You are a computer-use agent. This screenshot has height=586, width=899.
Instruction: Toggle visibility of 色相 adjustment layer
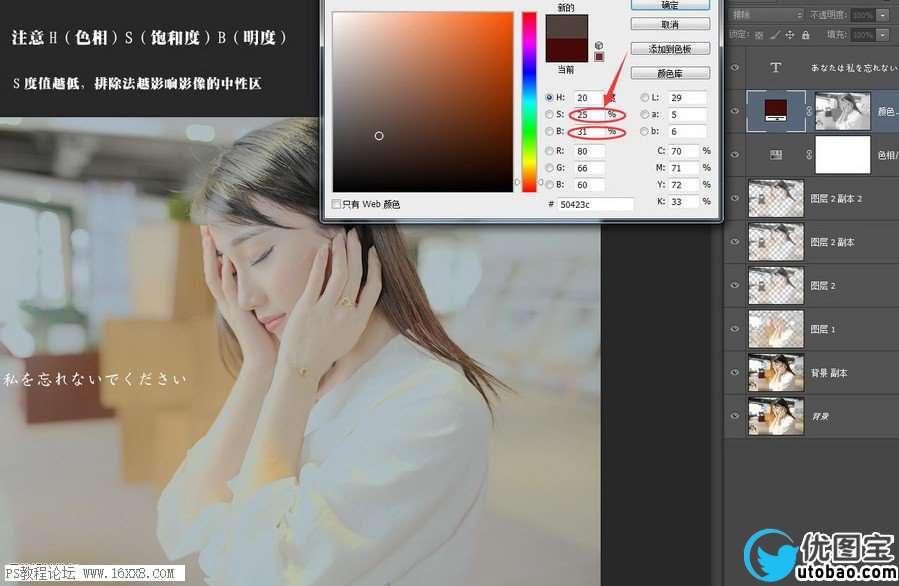pos(735,155)
